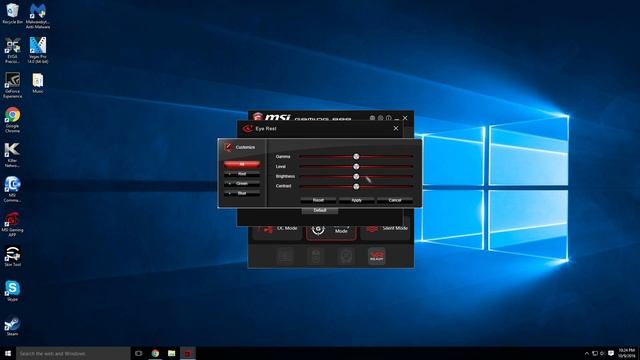Image resolution: width=640 pixels, height=360 pixels.
Task: Select the Vegas Pro 14.0 desktop icon
Action: click(38, 50)
